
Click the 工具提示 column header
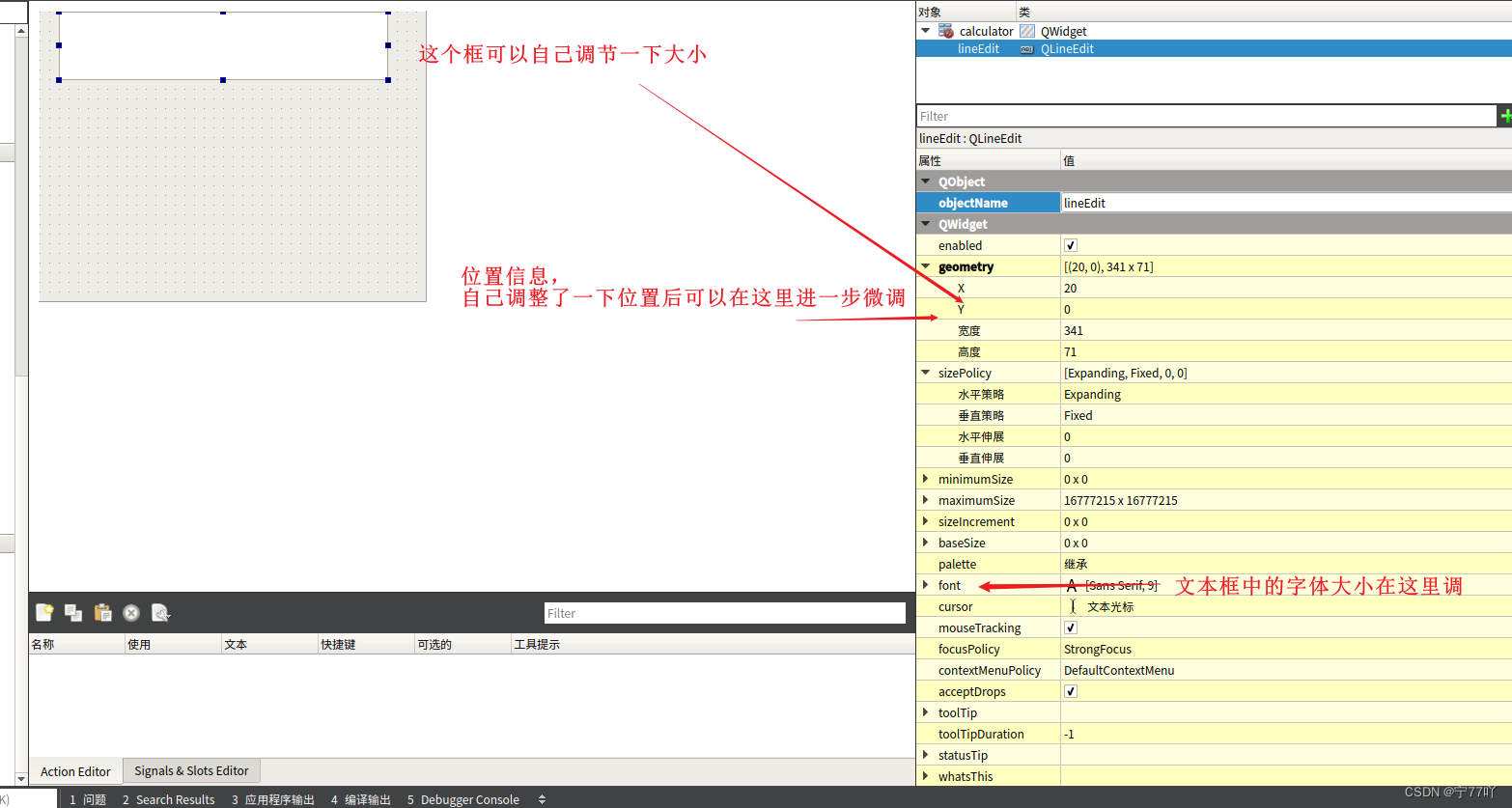[x=713, y=644]
